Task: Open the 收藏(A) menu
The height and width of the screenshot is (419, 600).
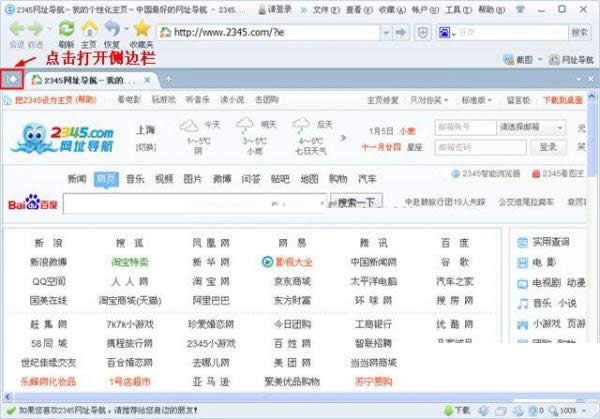Action: point(392,10)
